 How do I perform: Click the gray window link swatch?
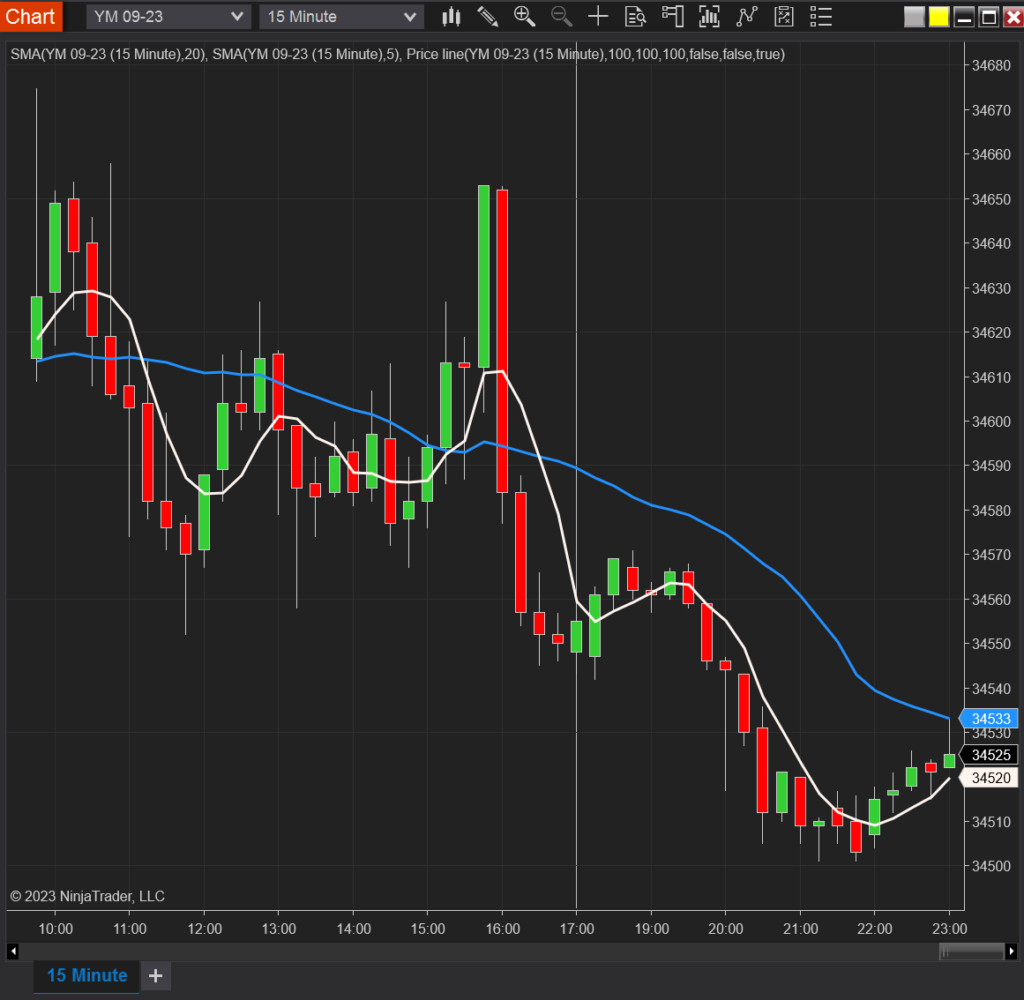coord(914,17)
